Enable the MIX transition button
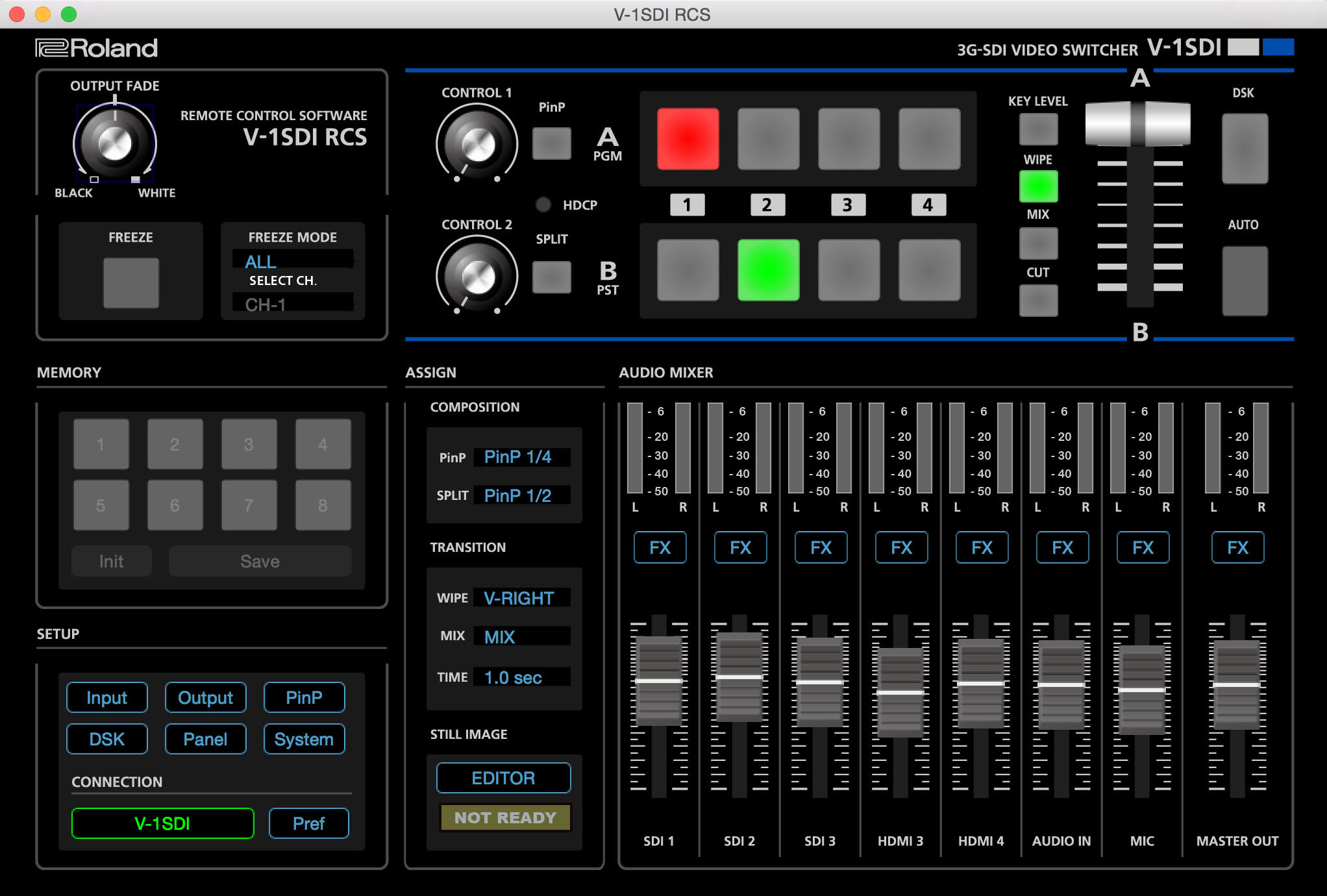 (1038, 243)
